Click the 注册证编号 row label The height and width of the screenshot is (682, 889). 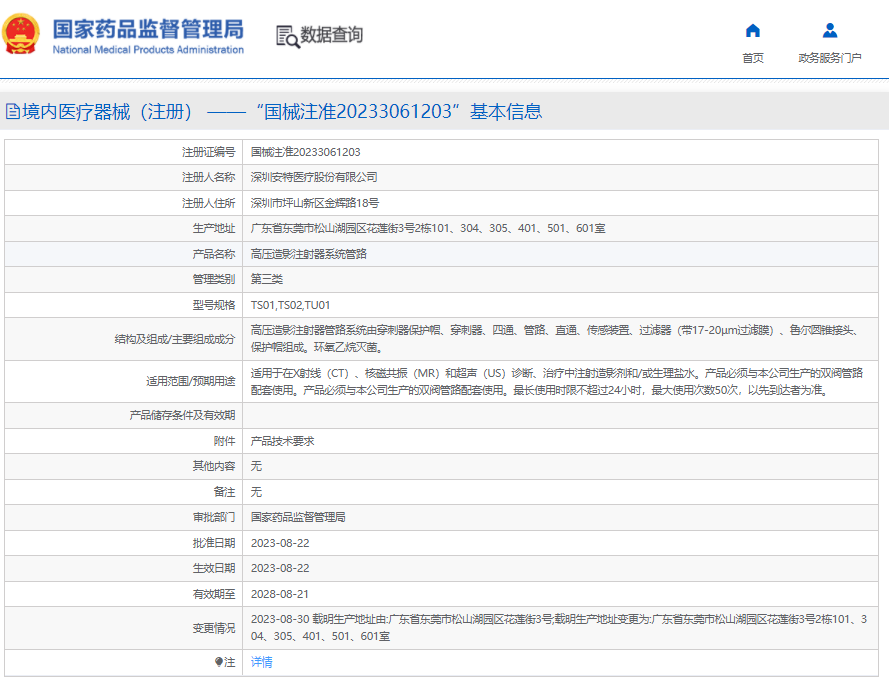pos(208,152)
